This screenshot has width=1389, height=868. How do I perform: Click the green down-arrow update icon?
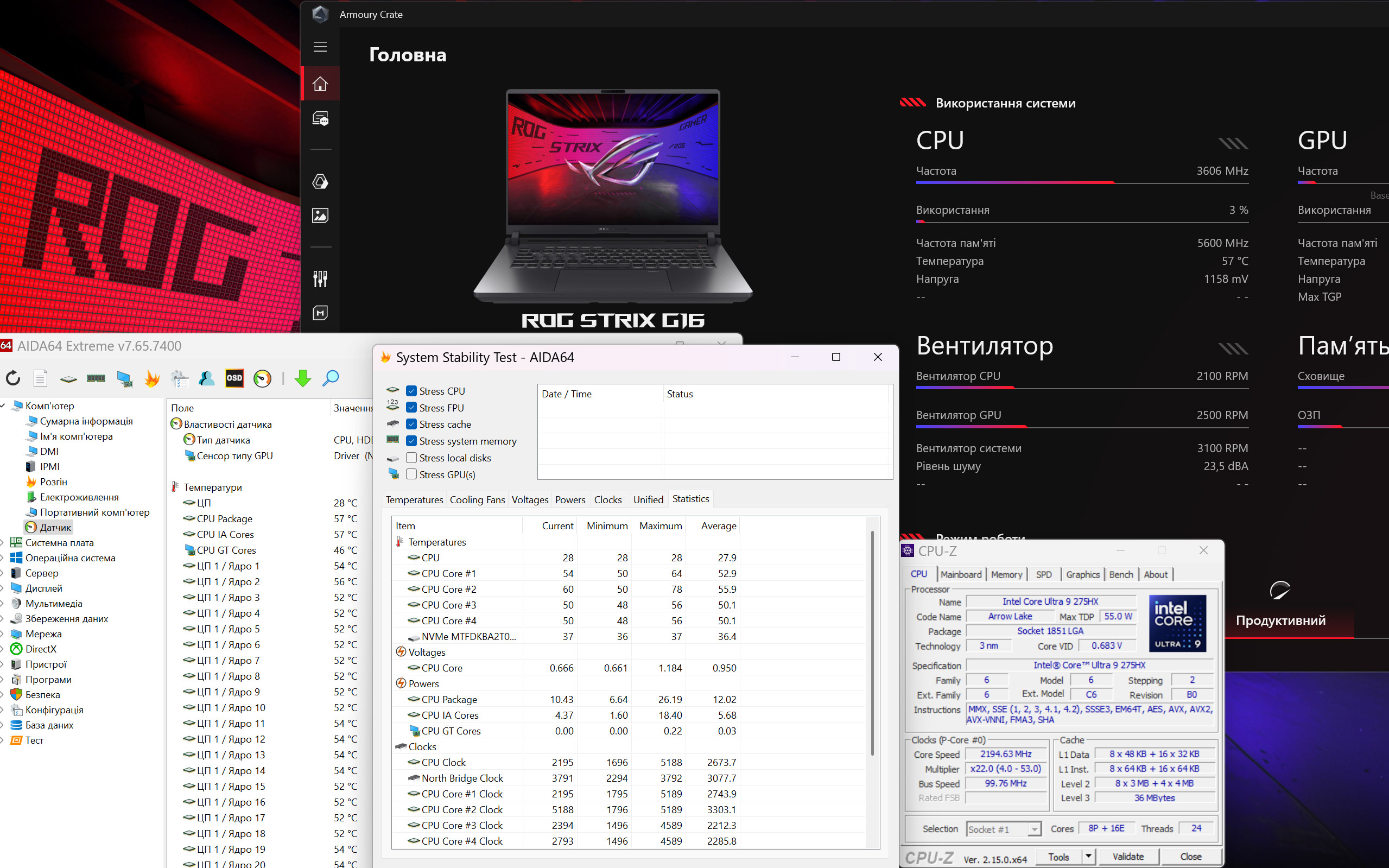pyautogui.click(x=302, y=378)
